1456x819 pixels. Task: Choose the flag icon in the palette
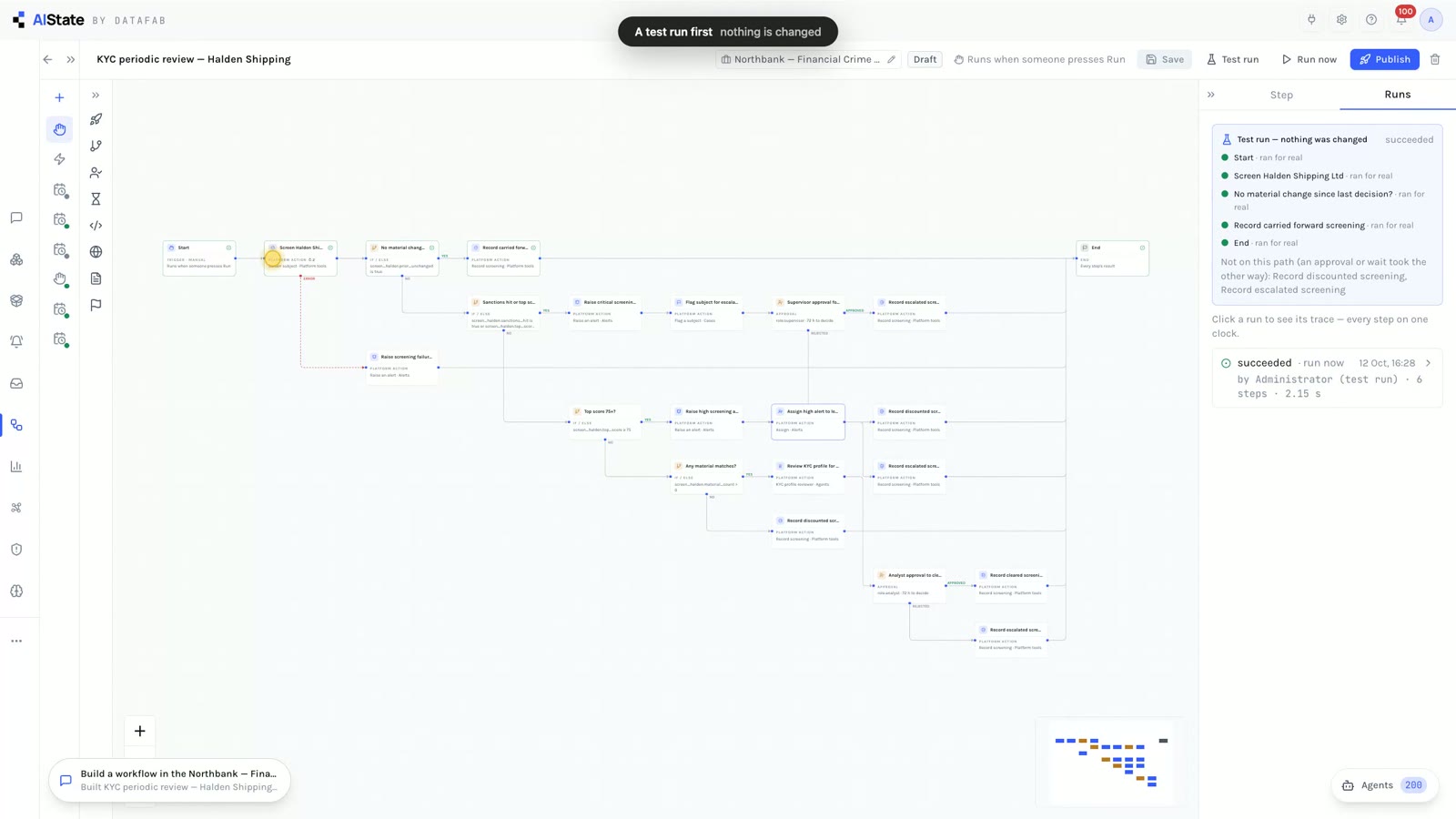96,305
